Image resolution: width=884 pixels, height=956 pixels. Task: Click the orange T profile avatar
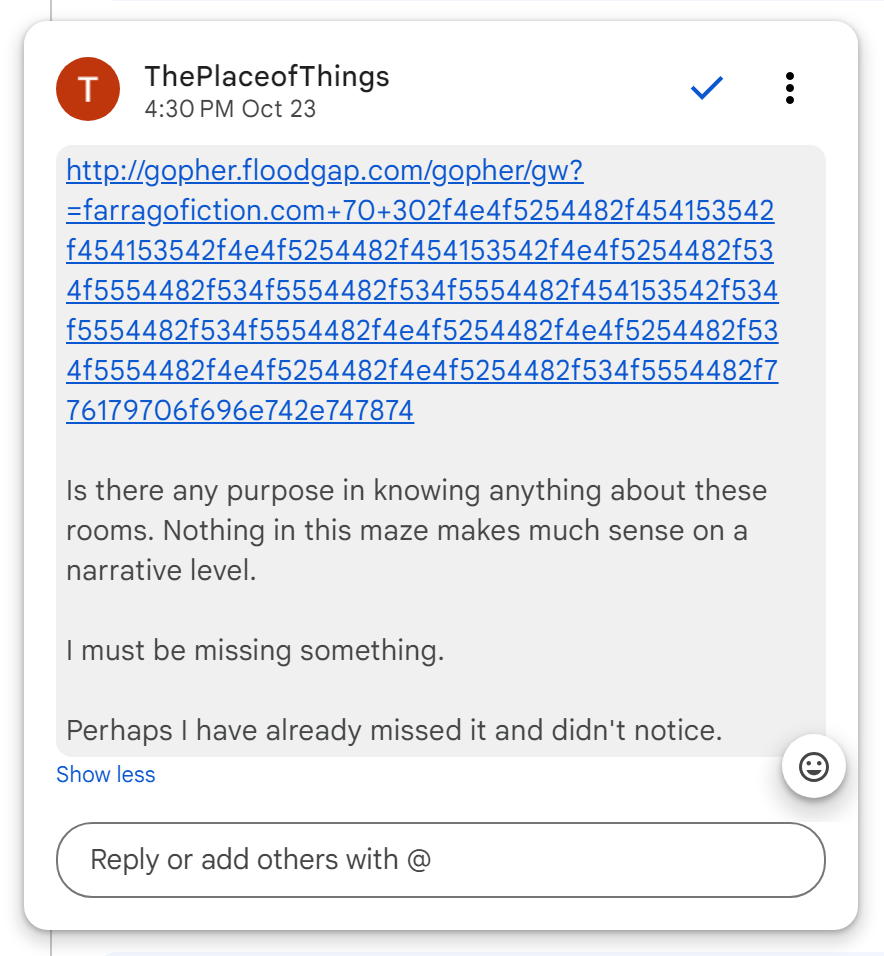pyautogui.click(x=88, y=89)
